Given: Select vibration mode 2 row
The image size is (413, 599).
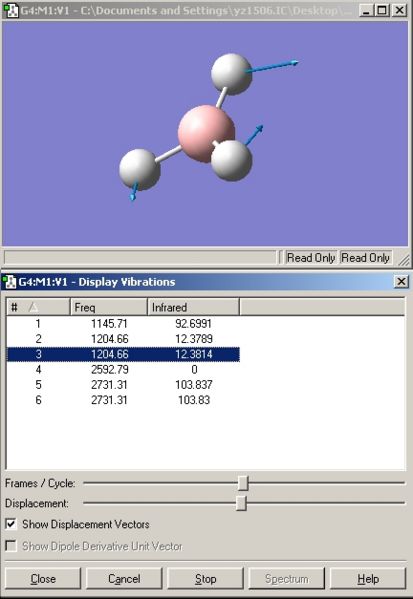Looking at the screenshot, I should pos(123,339).
